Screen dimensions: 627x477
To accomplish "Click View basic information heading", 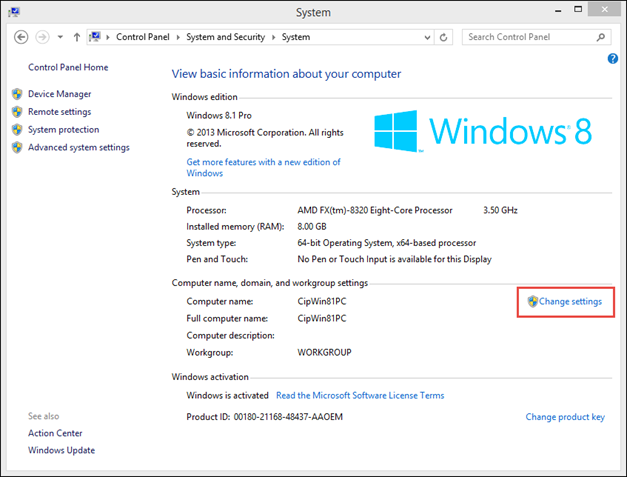I will coord(286,74).
